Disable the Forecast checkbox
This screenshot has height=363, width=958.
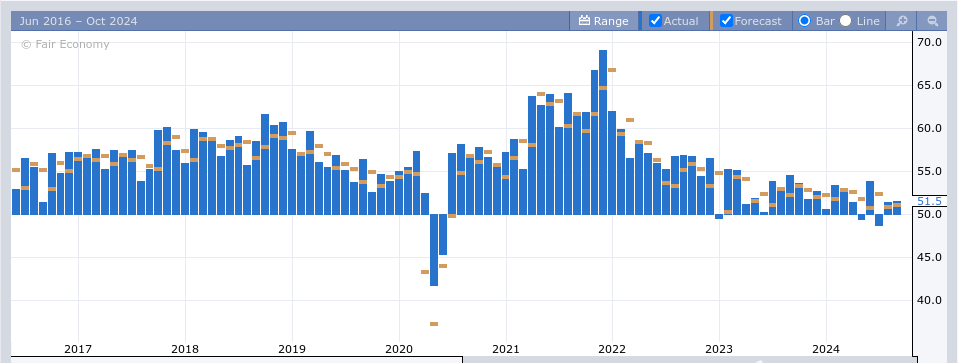(x=726, y=21)
